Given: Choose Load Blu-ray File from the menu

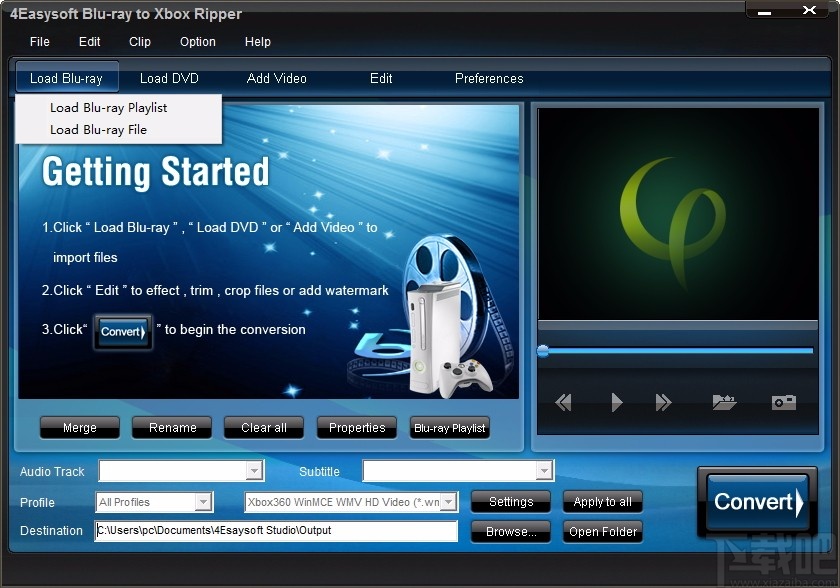Looking at the screenshot, I should point(97,129).
